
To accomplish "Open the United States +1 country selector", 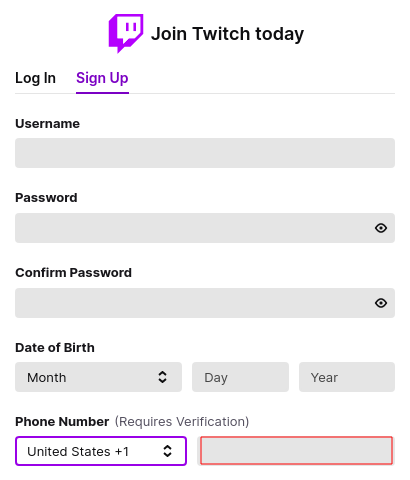I will 101,451.
